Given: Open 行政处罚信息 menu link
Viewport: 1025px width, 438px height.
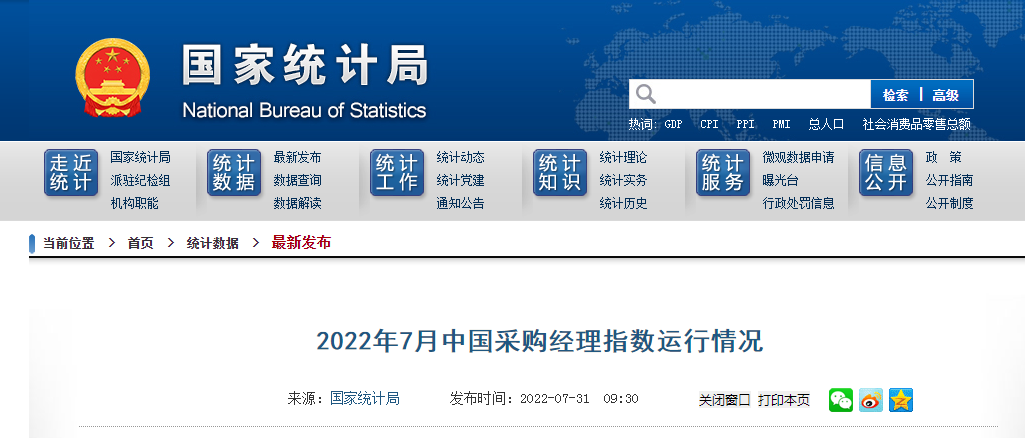Looking at the screenshot, I should coord(798,203).
